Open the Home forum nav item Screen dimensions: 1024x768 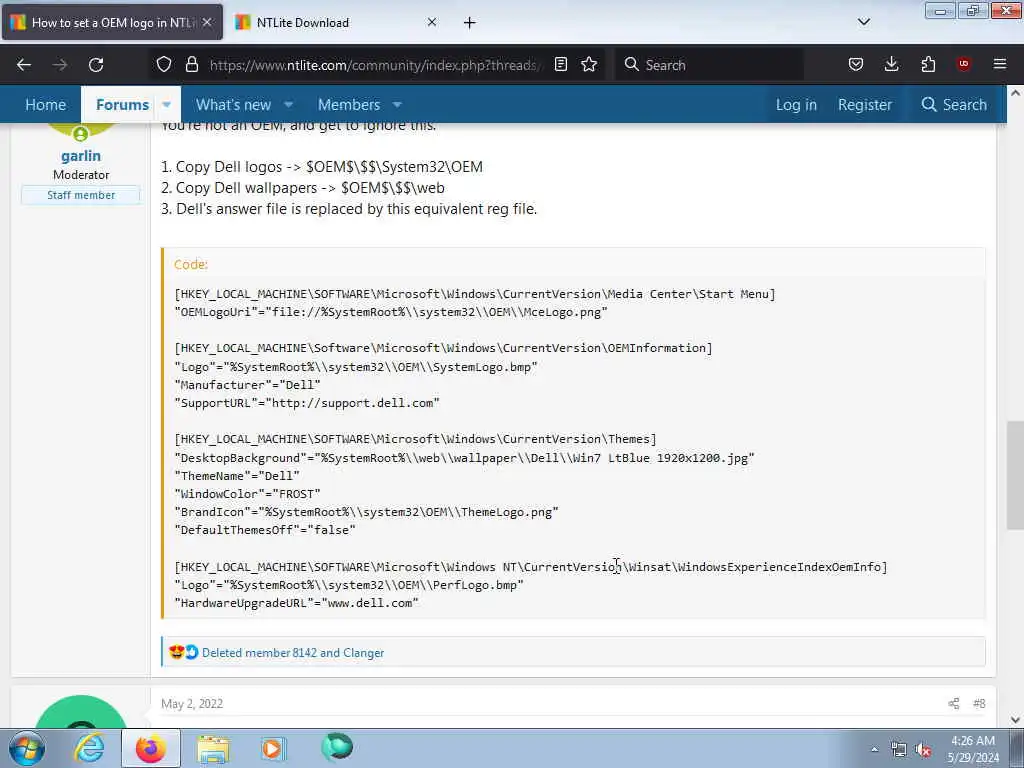coord(45,104)
